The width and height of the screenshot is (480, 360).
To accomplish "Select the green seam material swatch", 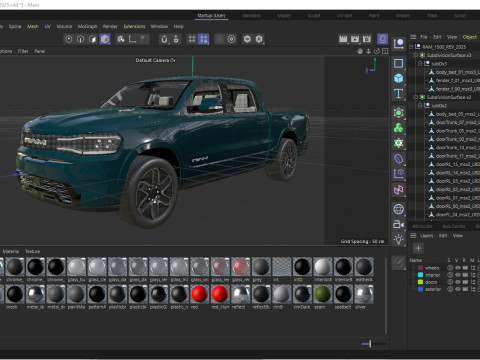I will click(323, 294).
